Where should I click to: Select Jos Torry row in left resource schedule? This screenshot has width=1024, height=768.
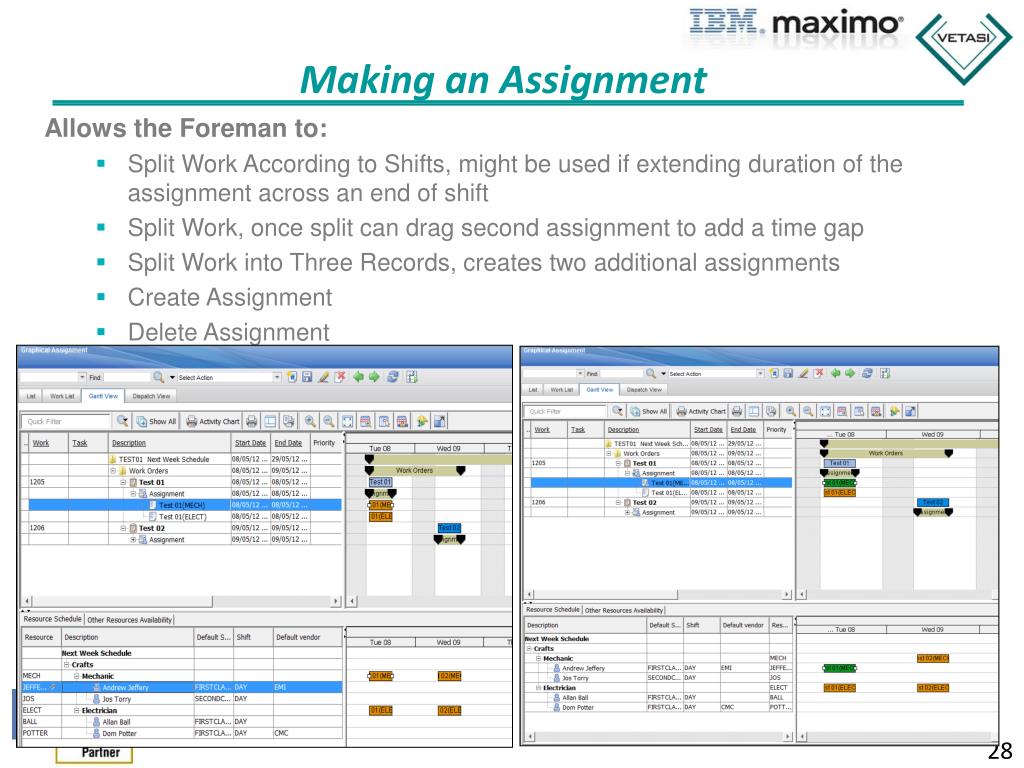pyautogui.click(x=182, y=699)
